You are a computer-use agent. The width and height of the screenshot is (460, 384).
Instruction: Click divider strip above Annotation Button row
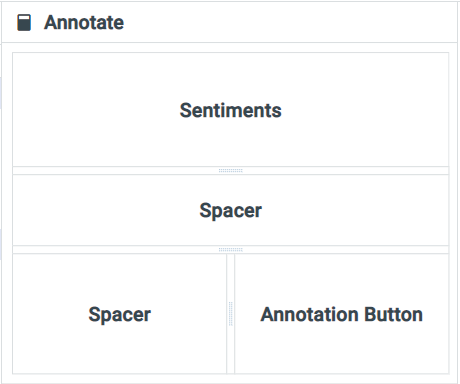coord(231,250)
